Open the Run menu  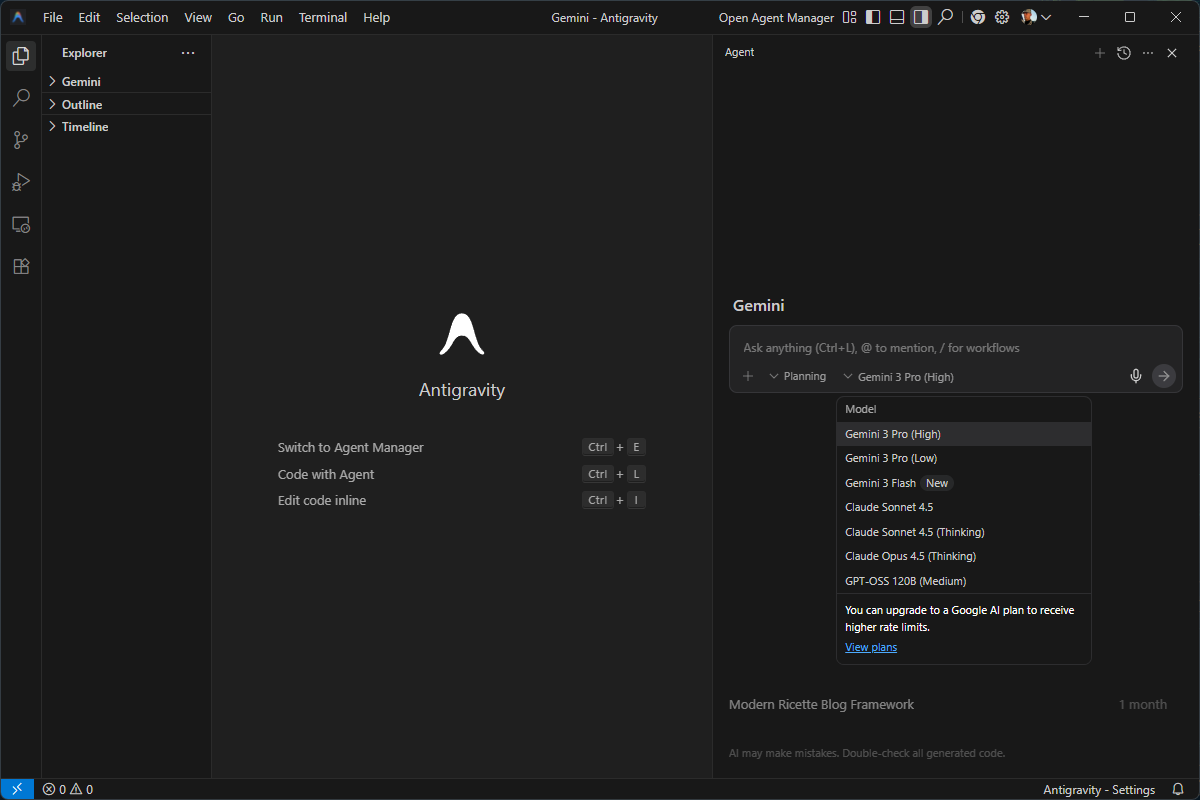(x=271, y=17)
